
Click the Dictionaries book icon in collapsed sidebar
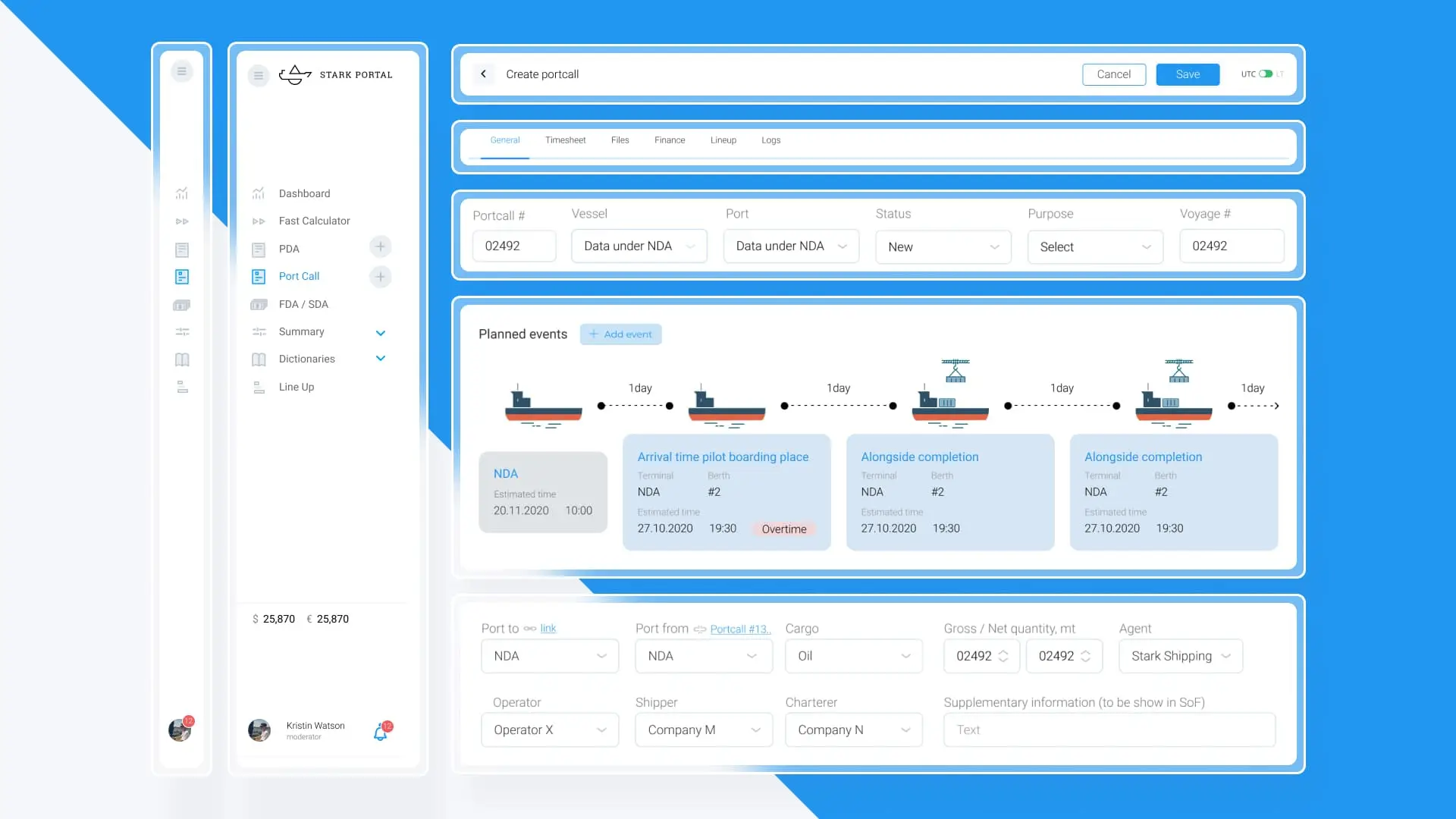pyautogui.click(x=182, y=359)
